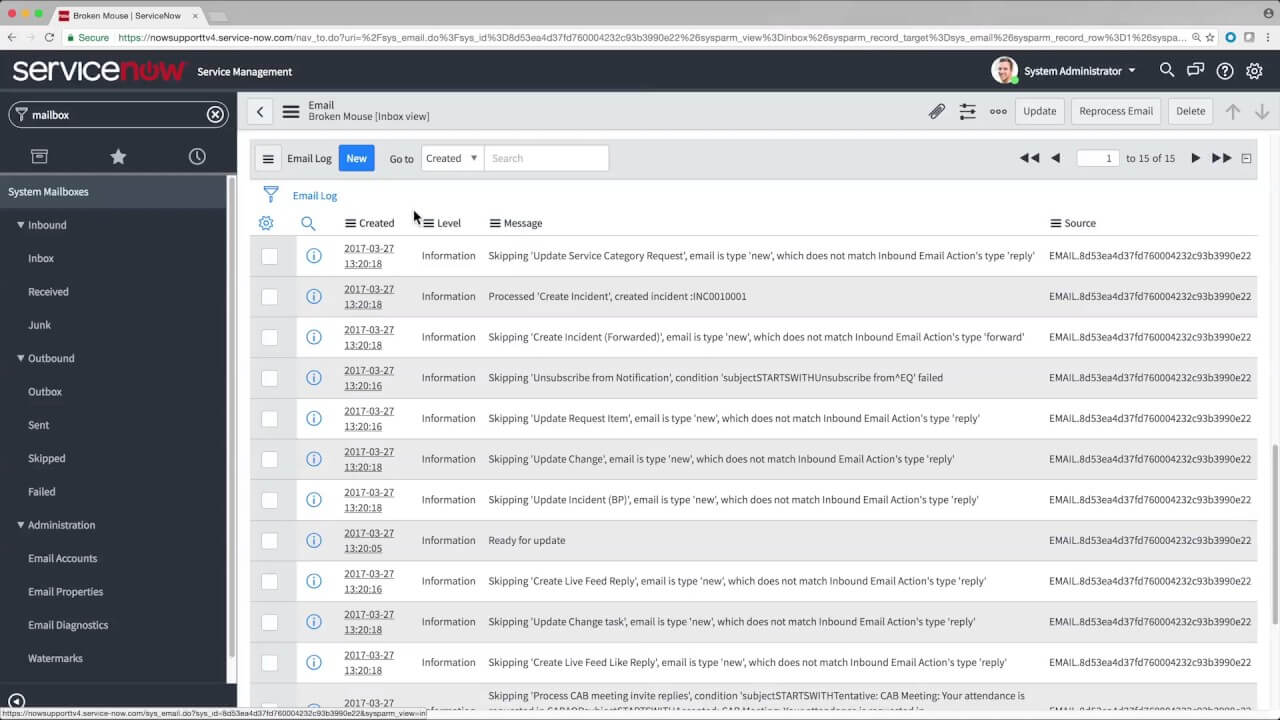This screenshot has height=720, width=1280.
Task: Open the personalize list gear icon
Action: pos(265,223)
